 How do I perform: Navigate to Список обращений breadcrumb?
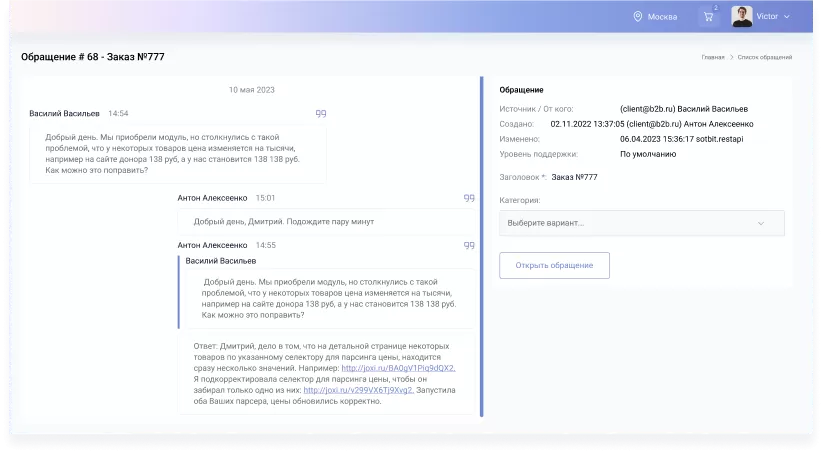765,58
